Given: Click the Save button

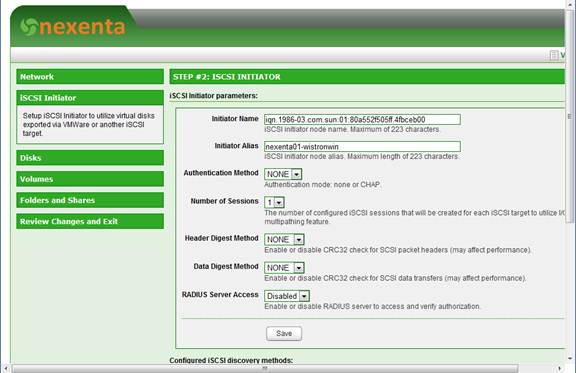Looking at the screenshot, I should click(x=284, y=333).
